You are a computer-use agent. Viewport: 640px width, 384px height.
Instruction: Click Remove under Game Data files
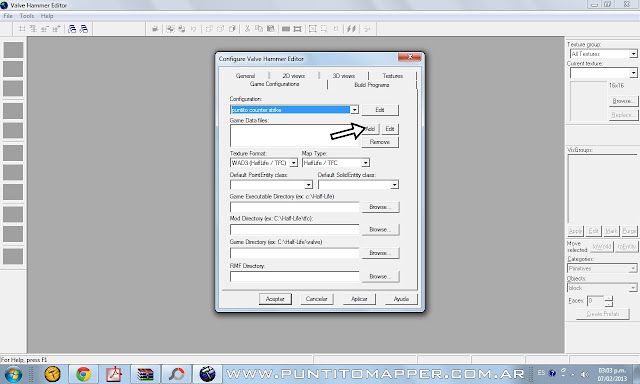(380, 142)
